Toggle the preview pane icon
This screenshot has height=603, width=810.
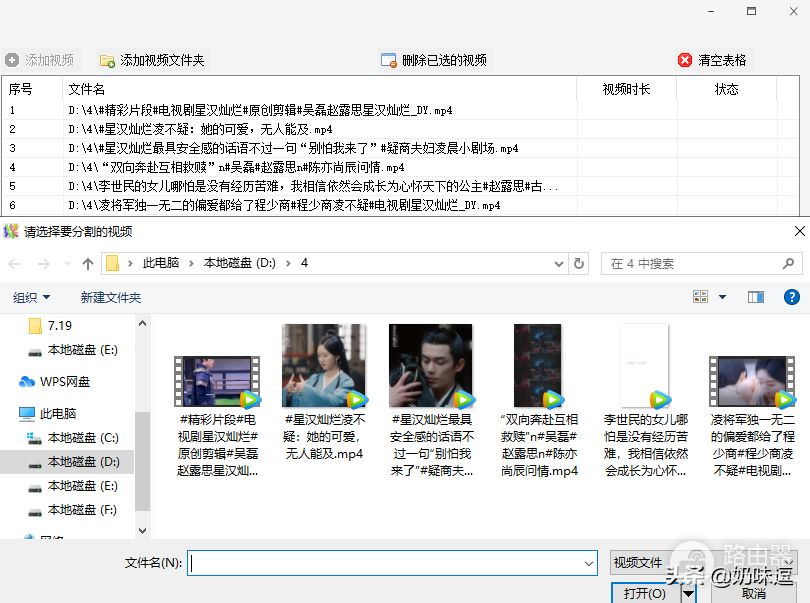[756, 297]
